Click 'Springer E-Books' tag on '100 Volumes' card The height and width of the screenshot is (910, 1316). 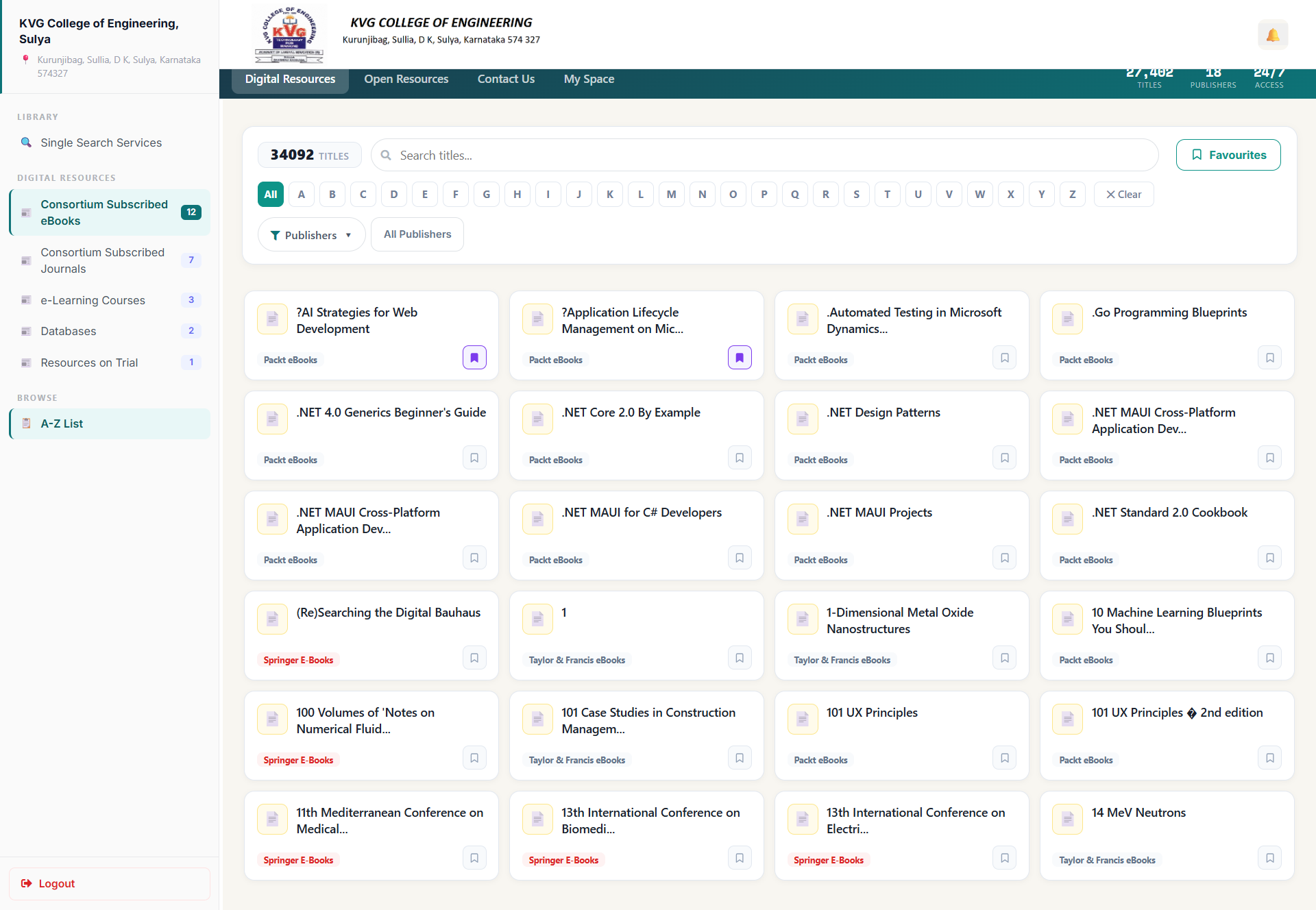(298, 760)
